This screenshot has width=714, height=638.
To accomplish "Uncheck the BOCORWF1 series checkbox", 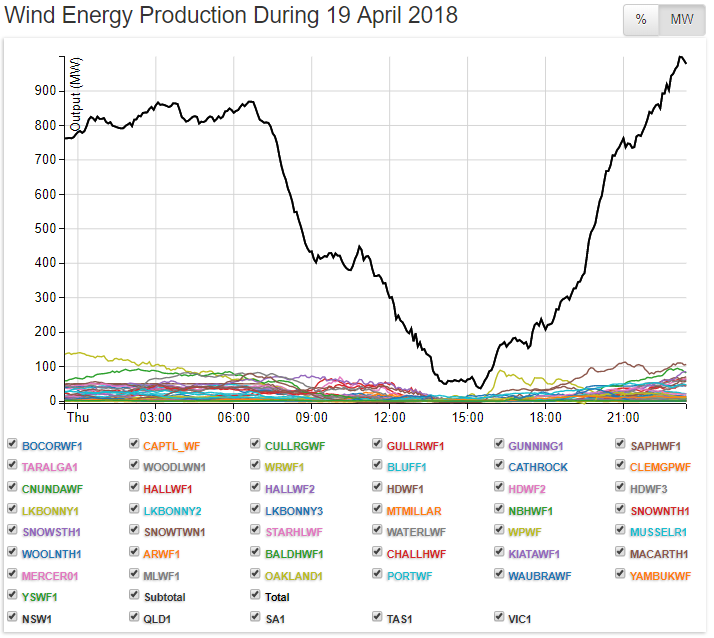I will tap(12, 445).
